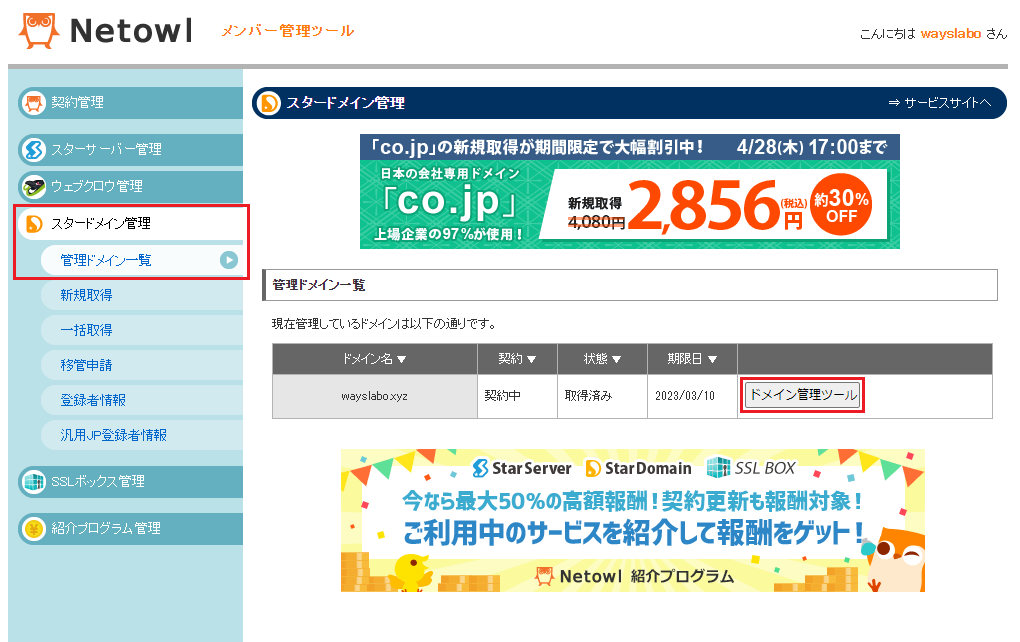Click the SSLボックス管理 box icon
Screen dimensions: 1020x642
(34, 482)
